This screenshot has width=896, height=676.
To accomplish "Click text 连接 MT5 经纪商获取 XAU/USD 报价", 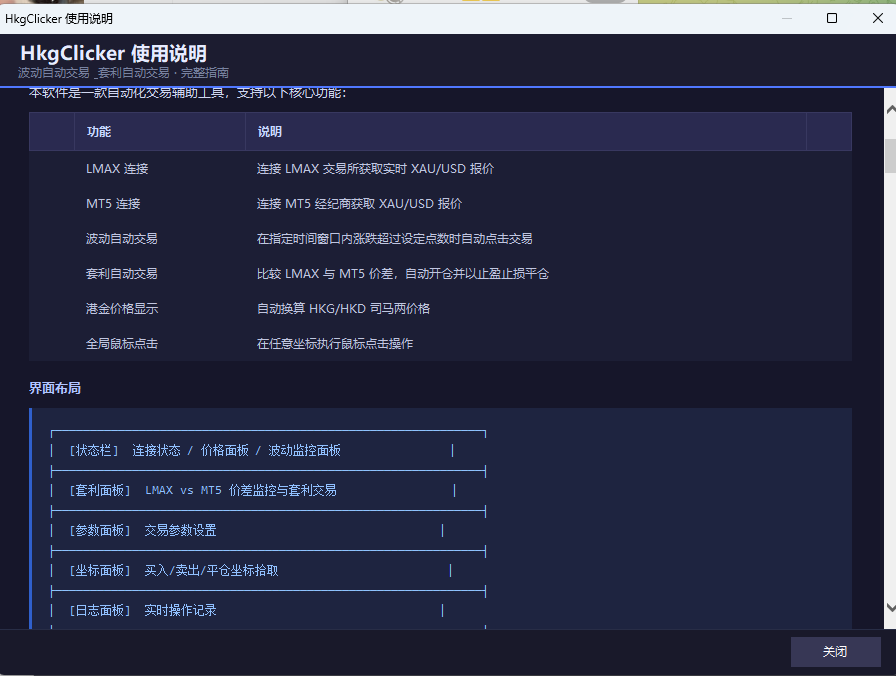I will [359, 203].
